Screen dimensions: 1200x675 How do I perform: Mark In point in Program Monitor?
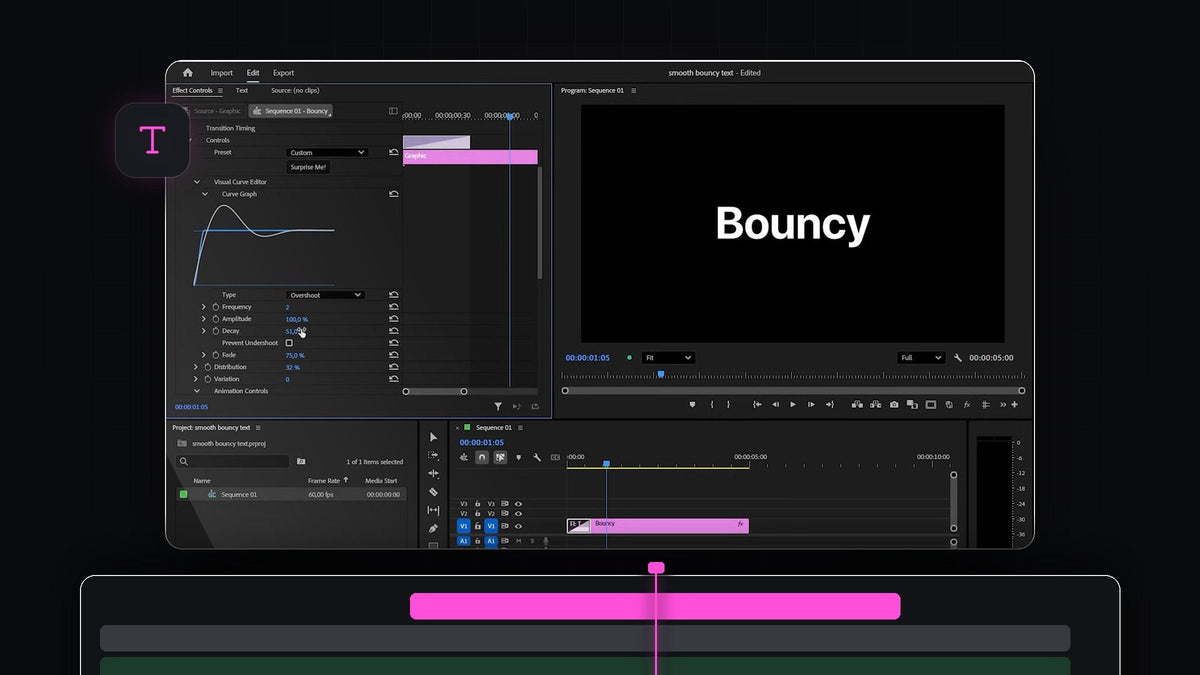click(x=712, y=405)
